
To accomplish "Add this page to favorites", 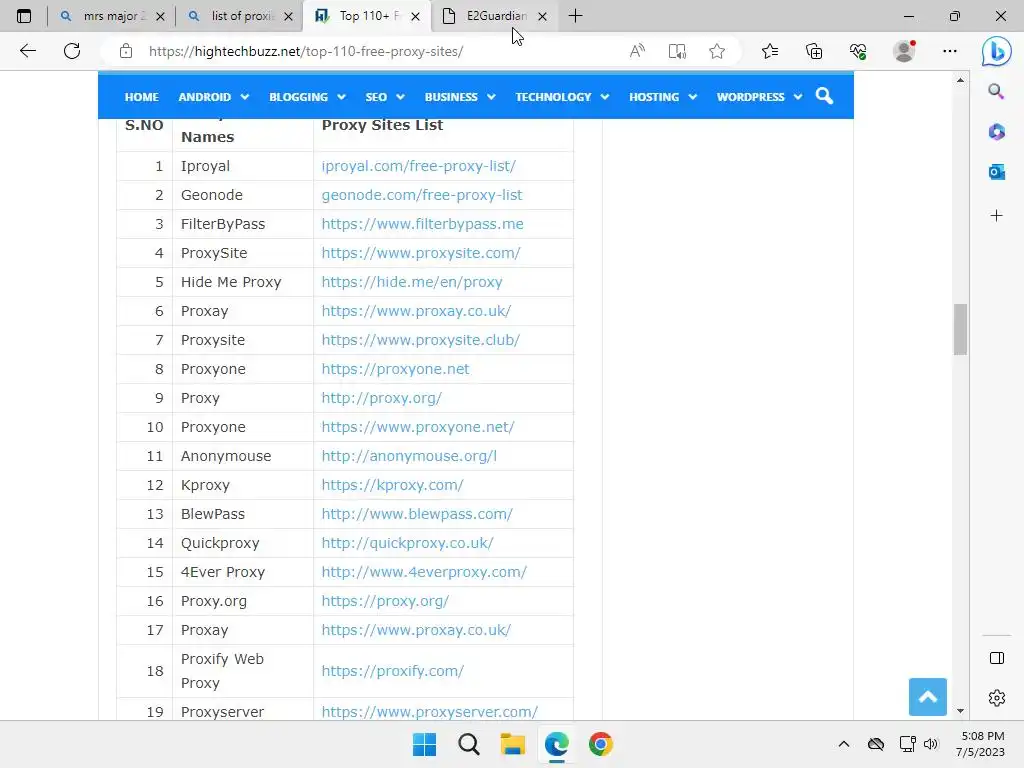I will coord(717,51).
